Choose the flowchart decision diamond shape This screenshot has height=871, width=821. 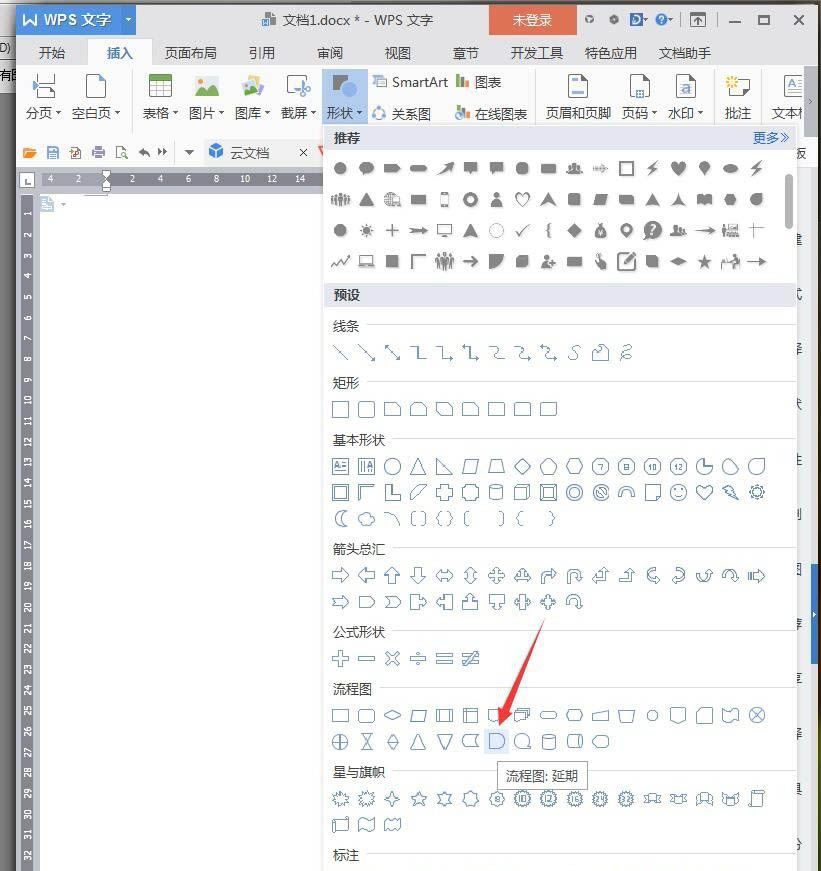392,715
